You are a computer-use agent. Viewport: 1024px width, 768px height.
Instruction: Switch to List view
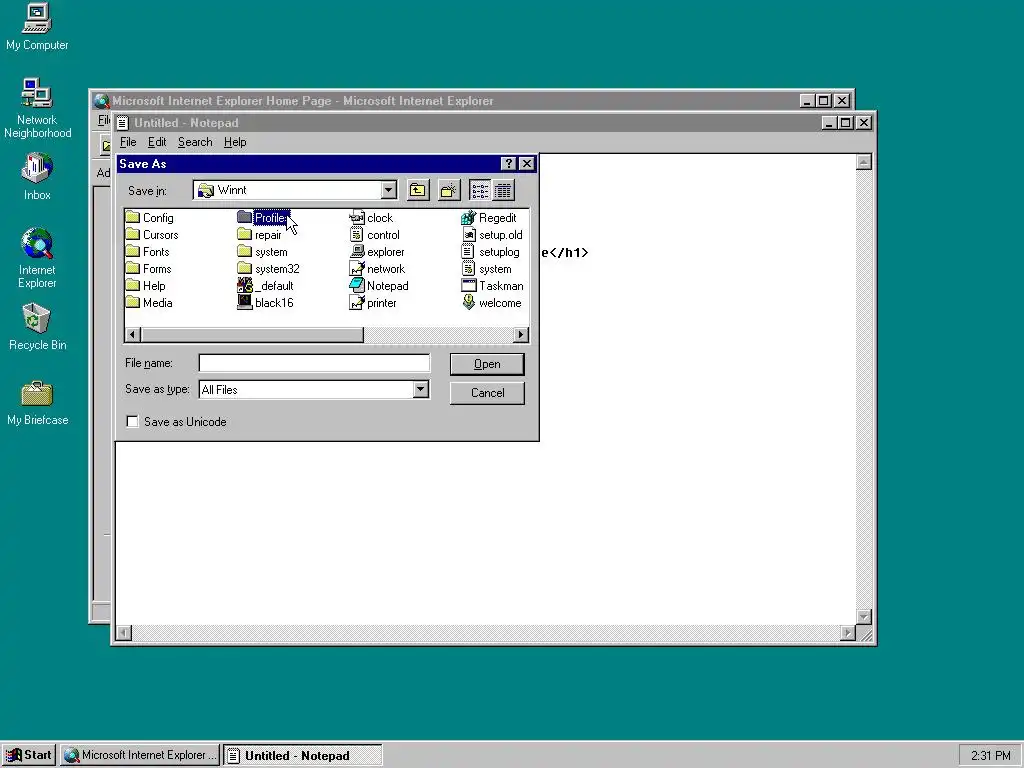tap(480, 190)
